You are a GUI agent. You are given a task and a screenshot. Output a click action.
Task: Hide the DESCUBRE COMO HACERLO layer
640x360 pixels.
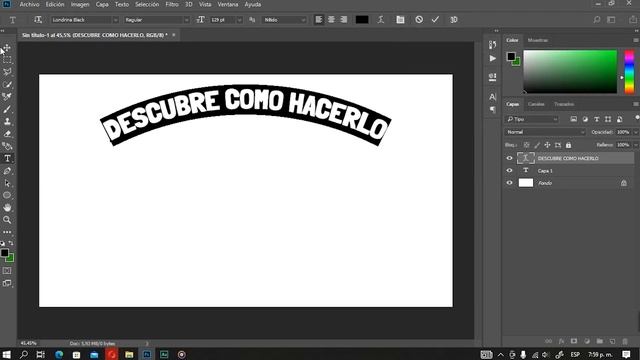click(x=509, y=158)
